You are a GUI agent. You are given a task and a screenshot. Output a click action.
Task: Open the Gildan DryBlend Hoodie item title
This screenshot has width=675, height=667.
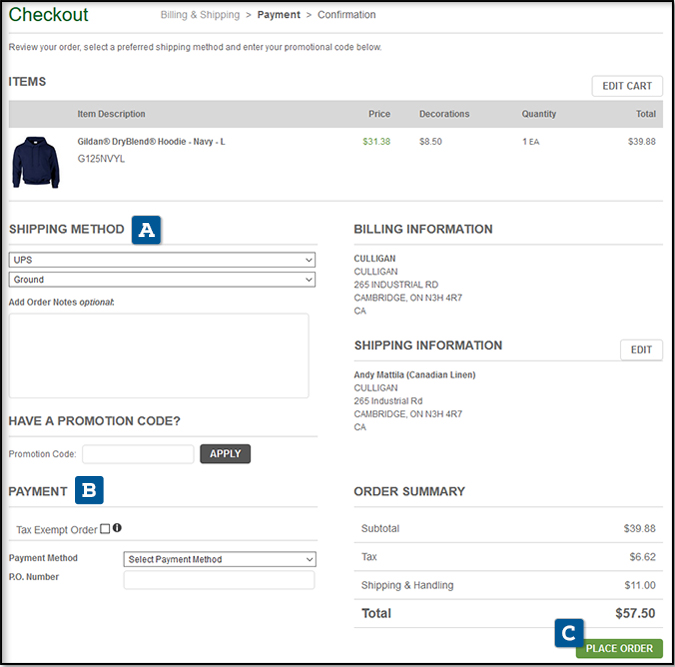[151, 142]
